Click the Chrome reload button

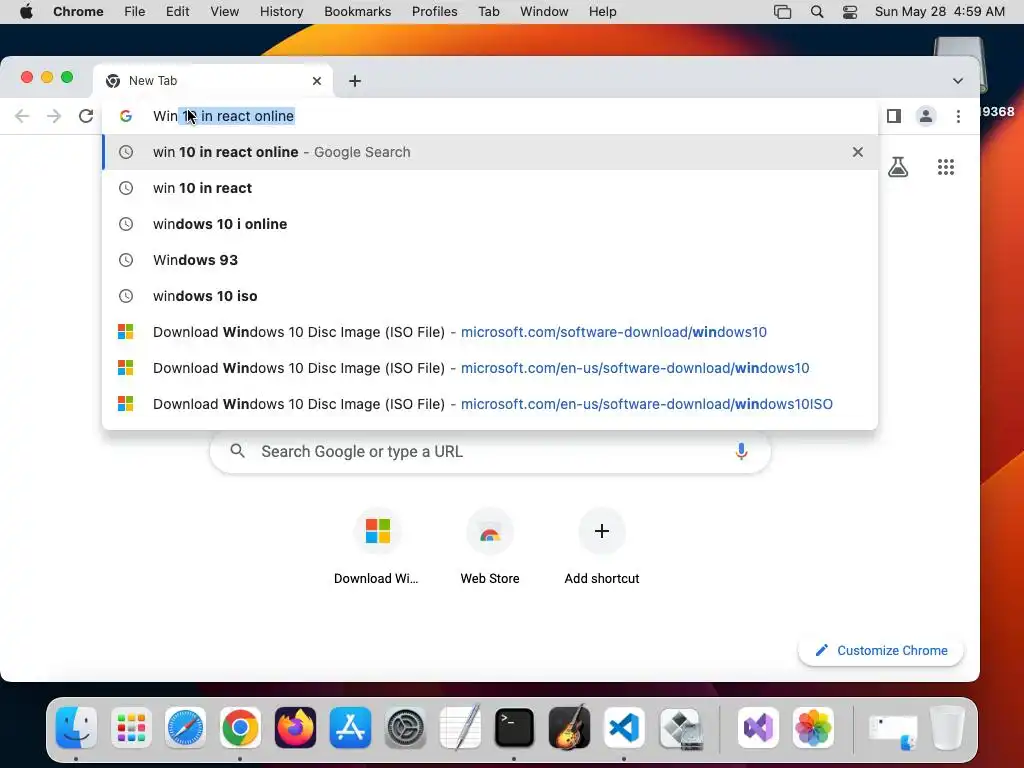86,116
